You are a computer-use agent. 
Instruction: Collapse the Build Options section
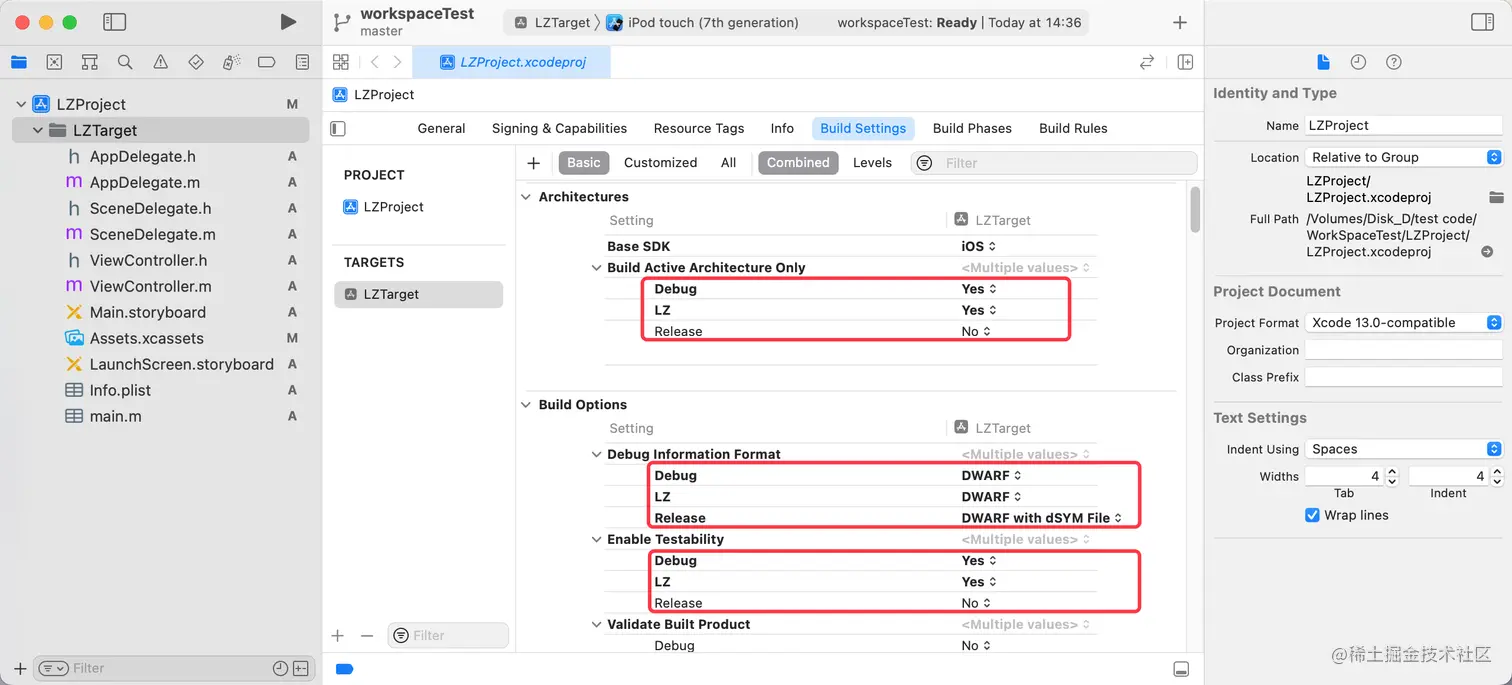click(526, 405)
